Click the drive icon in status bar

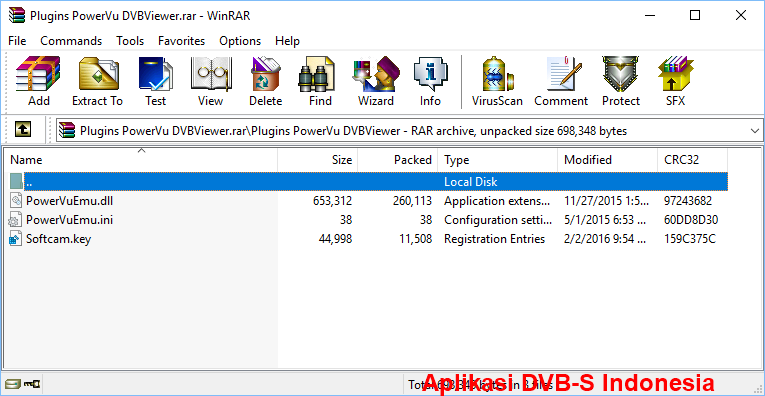tap(13, 384)
